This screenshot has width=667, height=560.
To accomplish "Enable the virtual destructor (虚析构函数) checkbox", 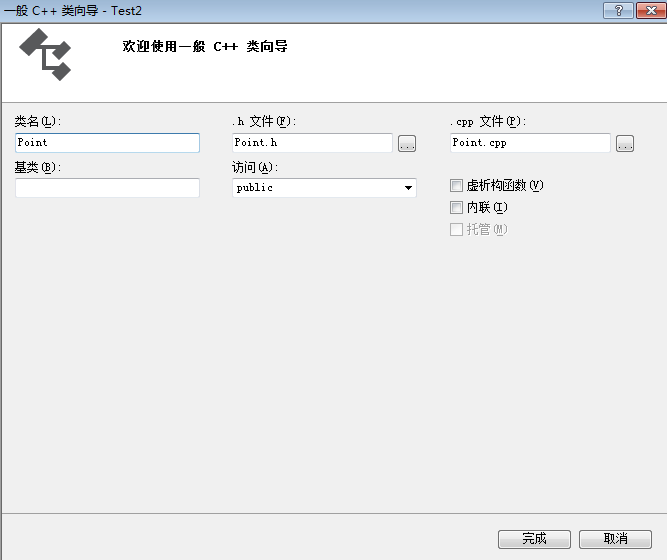I will coord(456,186).
